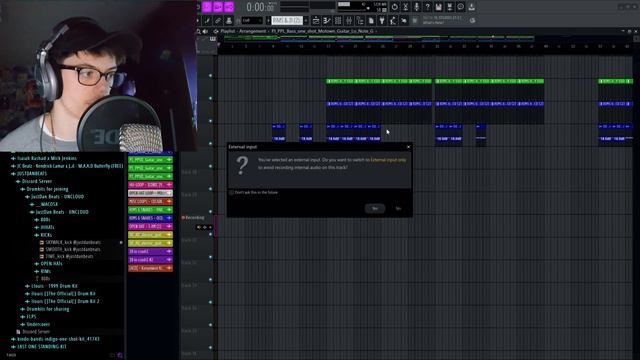Click the microphone recording icon in top toolbar
Screen dimensions: 640x360
point(416,7)
